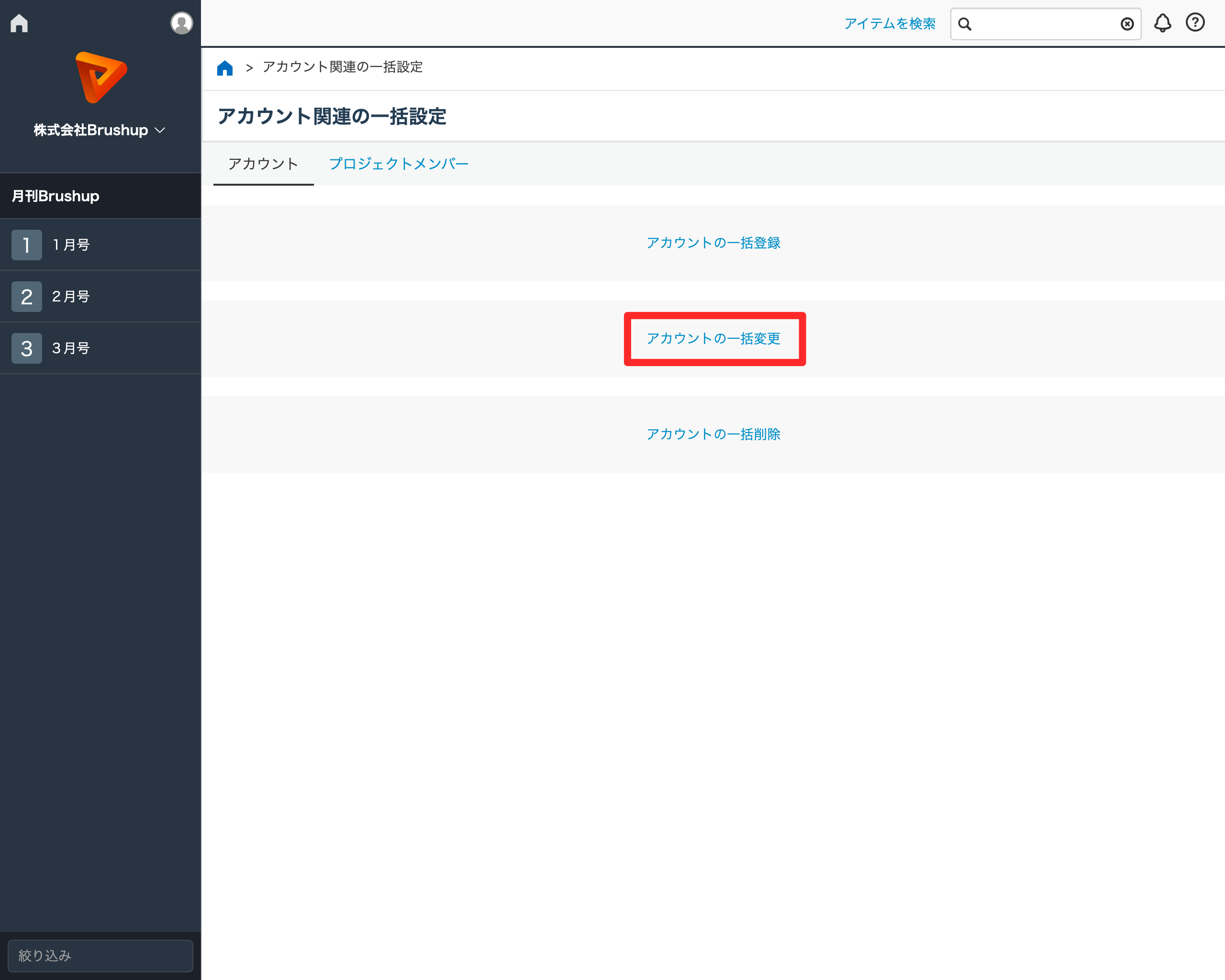Click the sidebar home icon
The height and width of the screenshot is (980, 1225).
(x=19, y=23)
